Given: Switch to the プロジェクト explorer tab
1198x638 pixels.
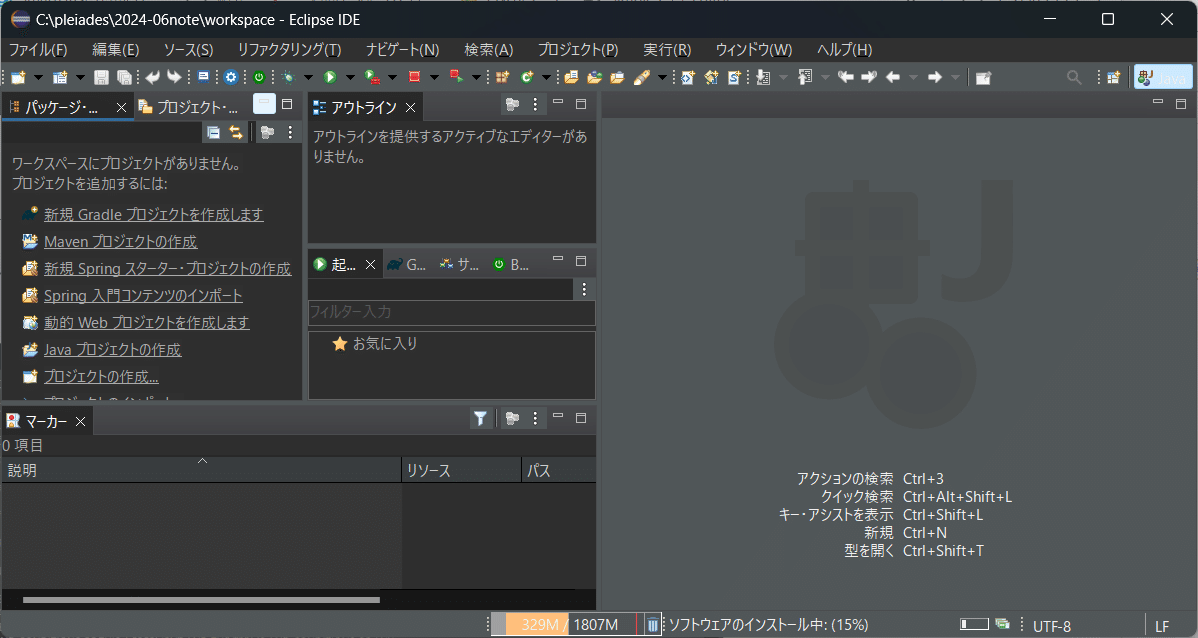Looking at the screenshot, I should click(x=188, y=107).
